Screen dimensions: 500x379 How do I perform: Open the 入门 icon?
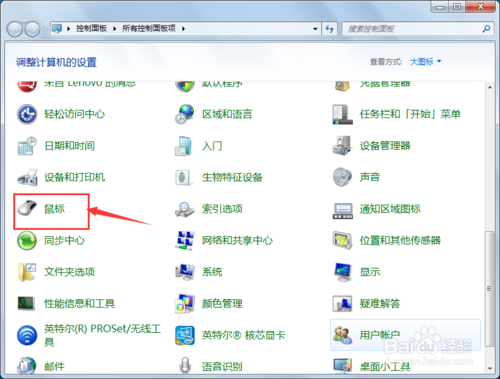[184, 146]
